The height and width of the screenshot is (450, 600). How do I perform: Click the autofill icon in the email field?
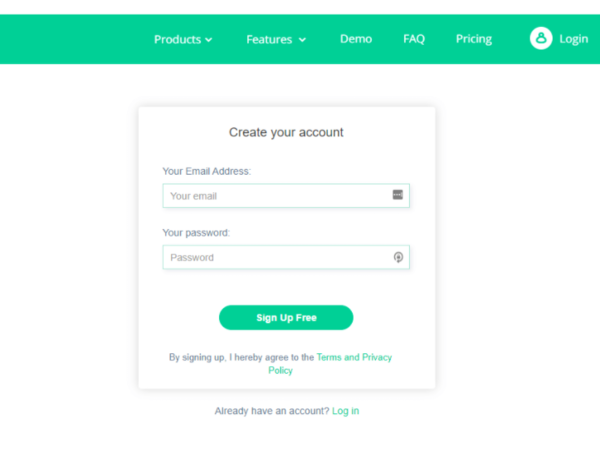398,195
